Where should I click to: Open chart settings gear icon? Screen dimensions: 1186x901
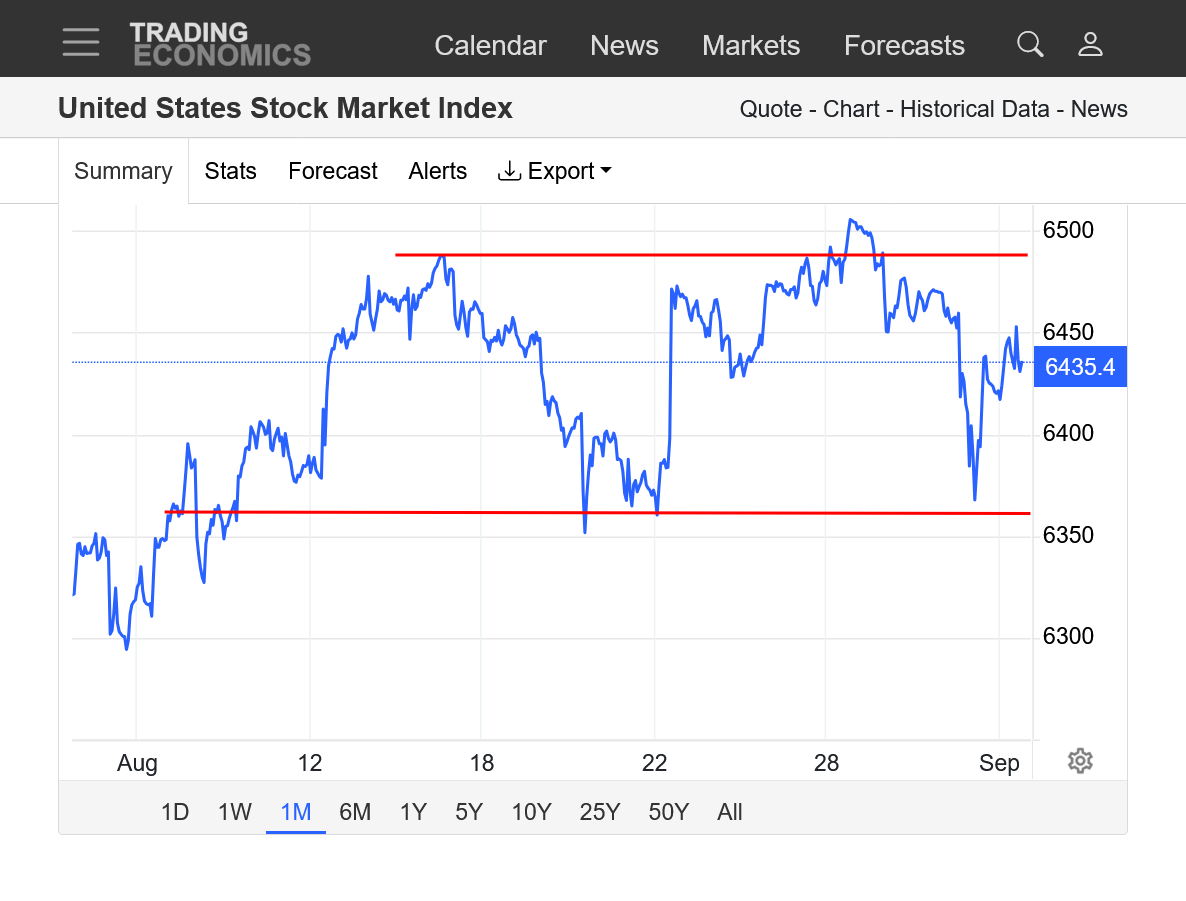point(1080,761)
